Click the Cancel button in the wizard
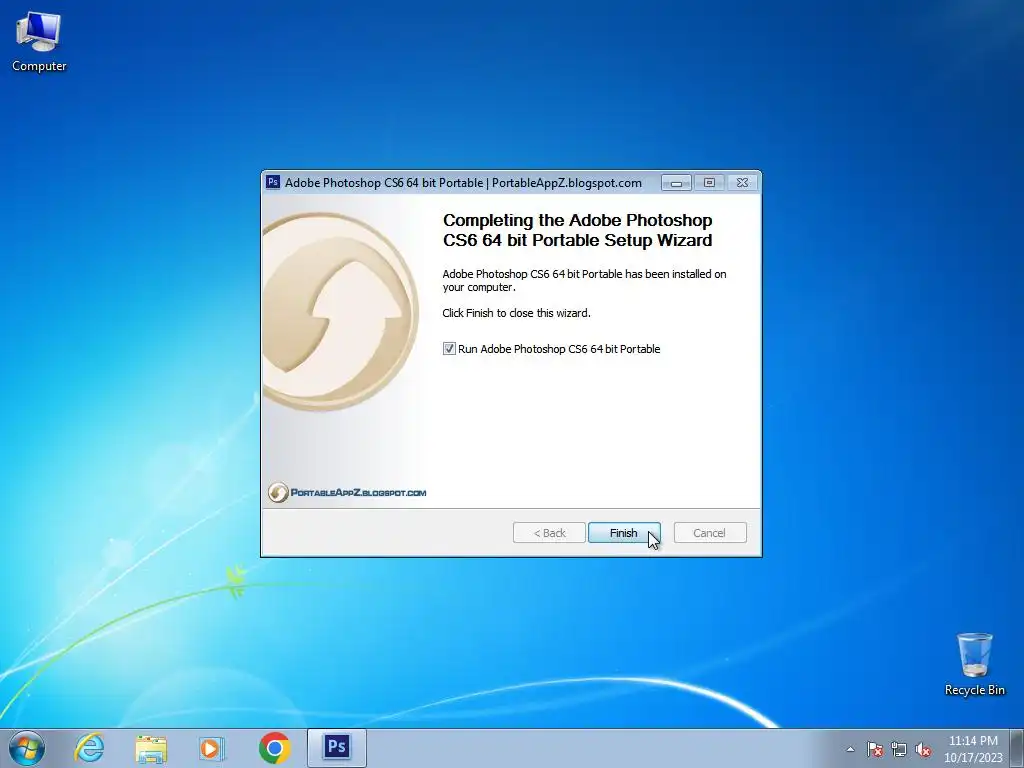The height and width of the screenshot is (768, 1024). pyautogui.click(x=709, y=533)
